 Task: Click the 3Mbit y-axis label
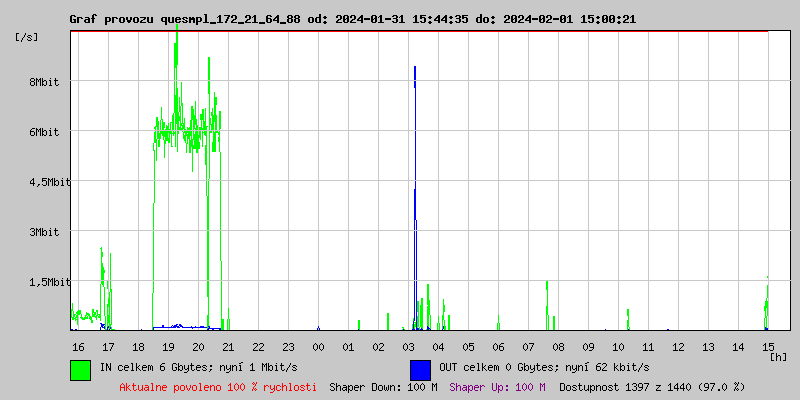click(44, 232)
